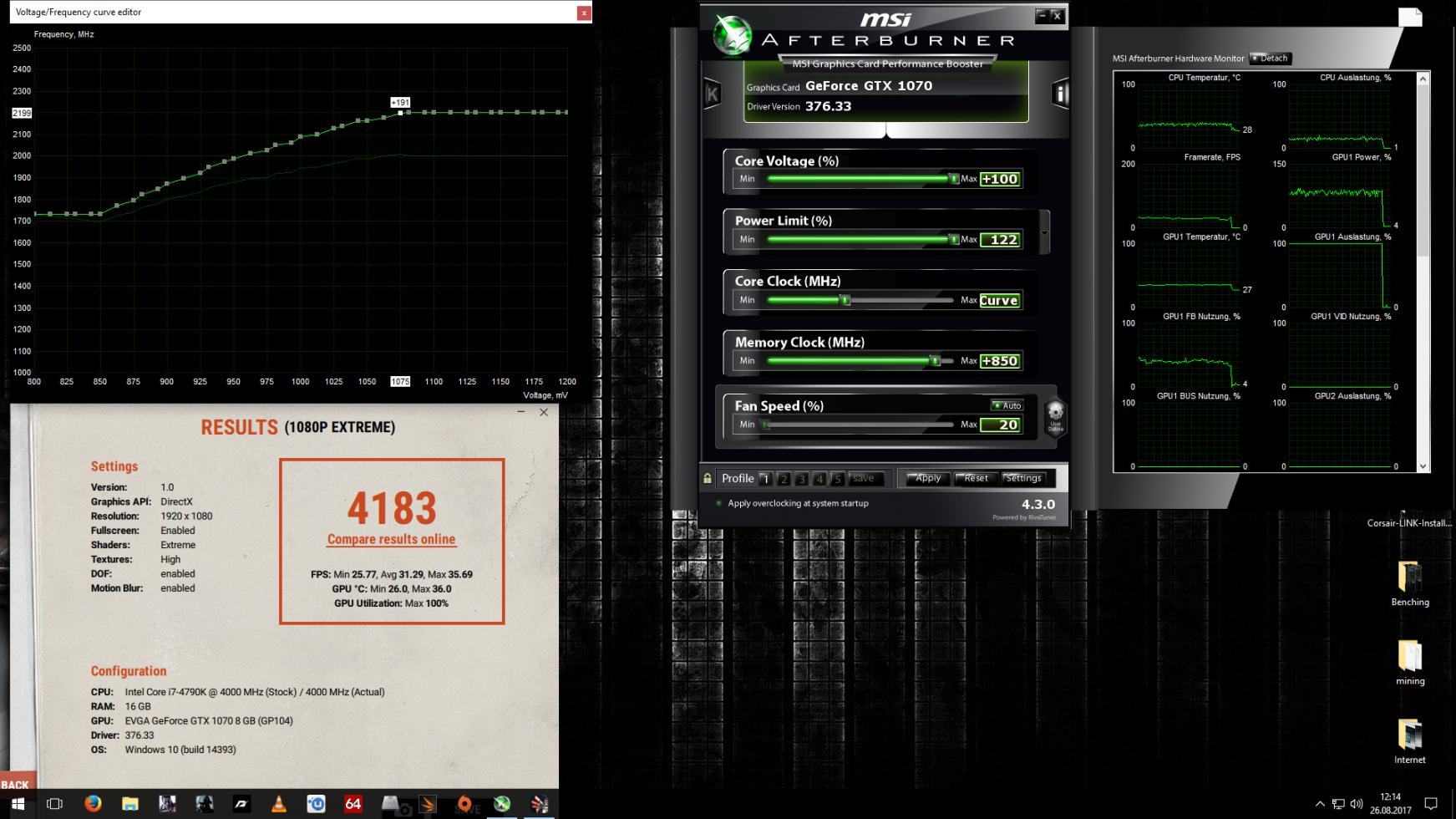Open Corsair-LINK-Install desktop file
Screen dimensions: 1456x819
pos(1410,522)
